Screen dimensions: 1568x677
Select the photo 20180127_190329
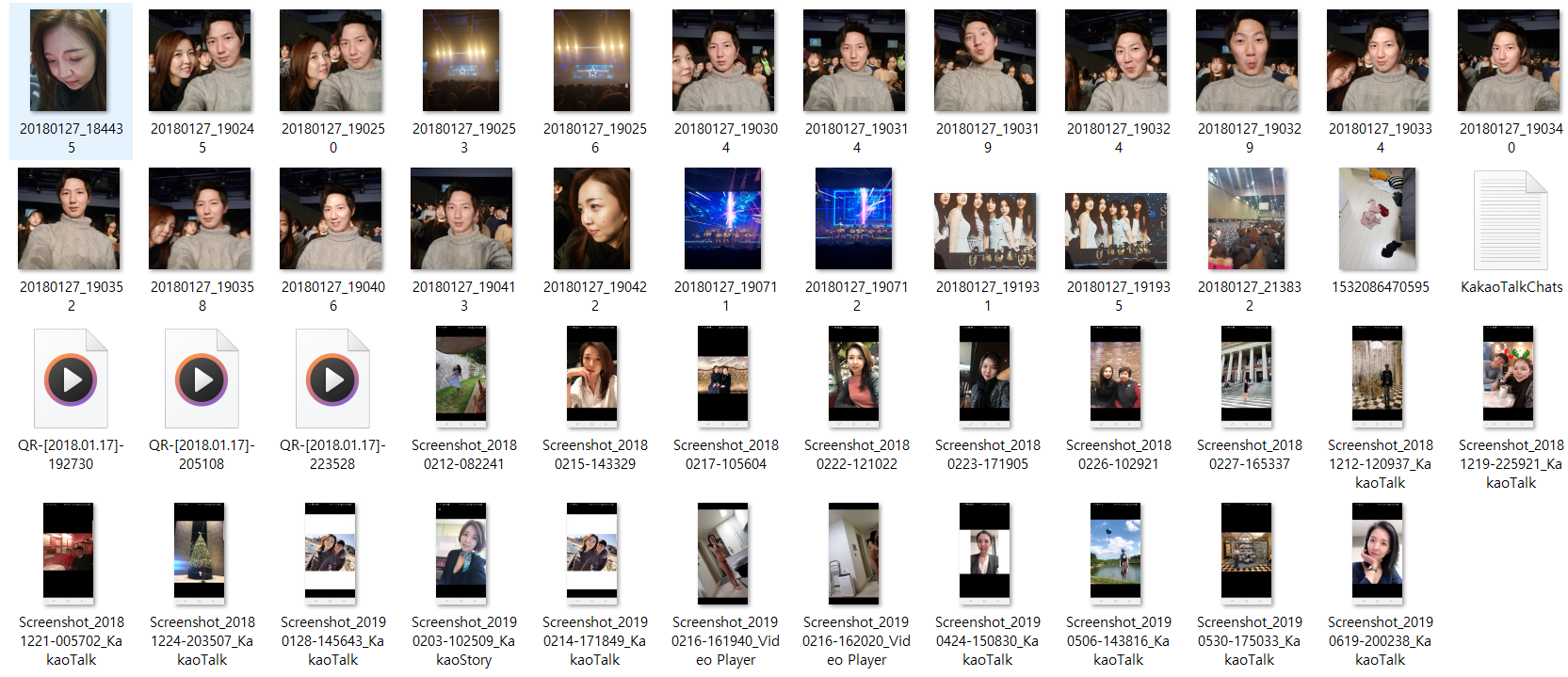point(1247,60)
